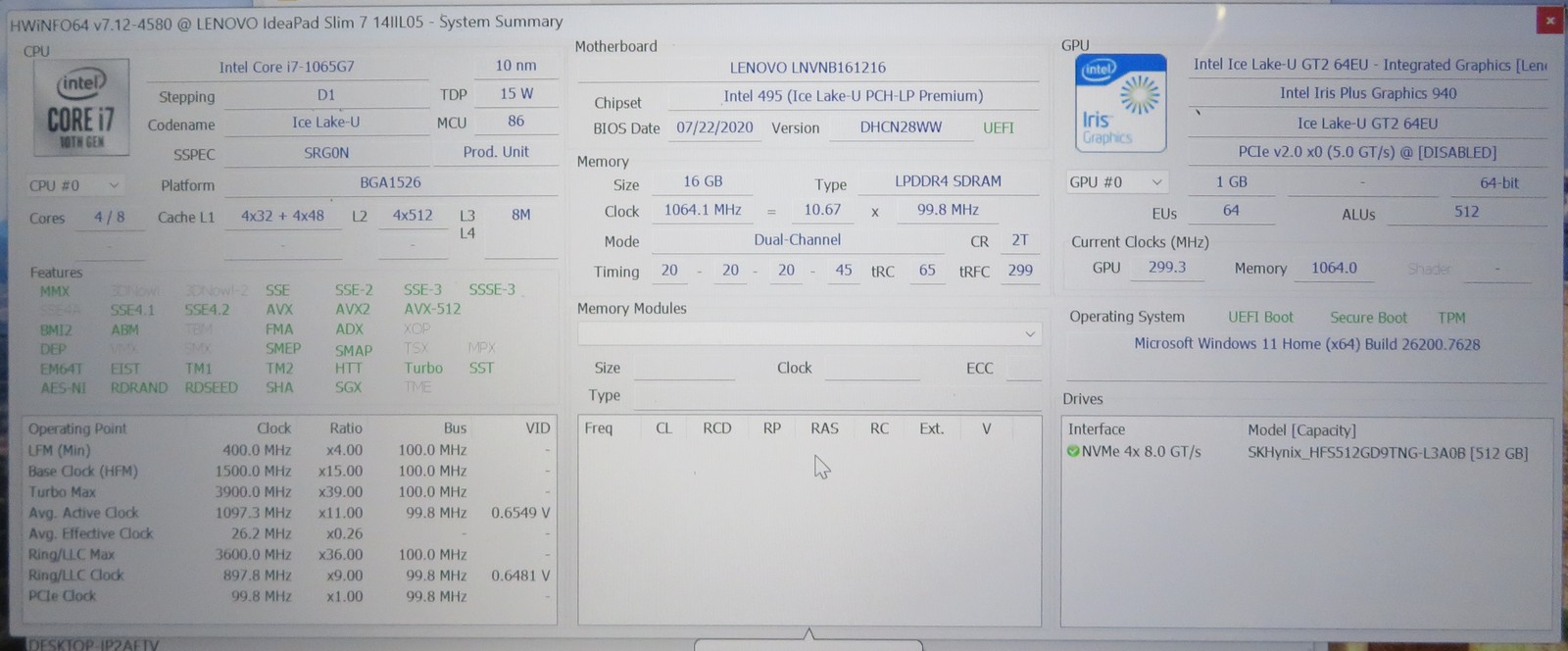The image size is (1568, 651).
Task: Click the tRFC value 299
Action: click(x=1020, y=271)
